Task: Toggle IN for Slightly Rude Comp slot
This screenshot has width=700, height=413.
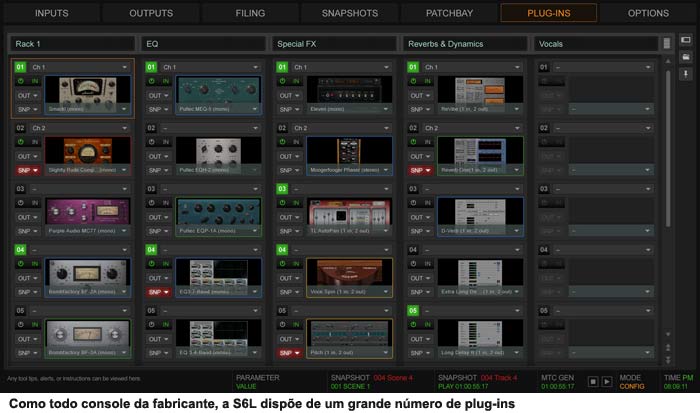Action: pos(34,142)
